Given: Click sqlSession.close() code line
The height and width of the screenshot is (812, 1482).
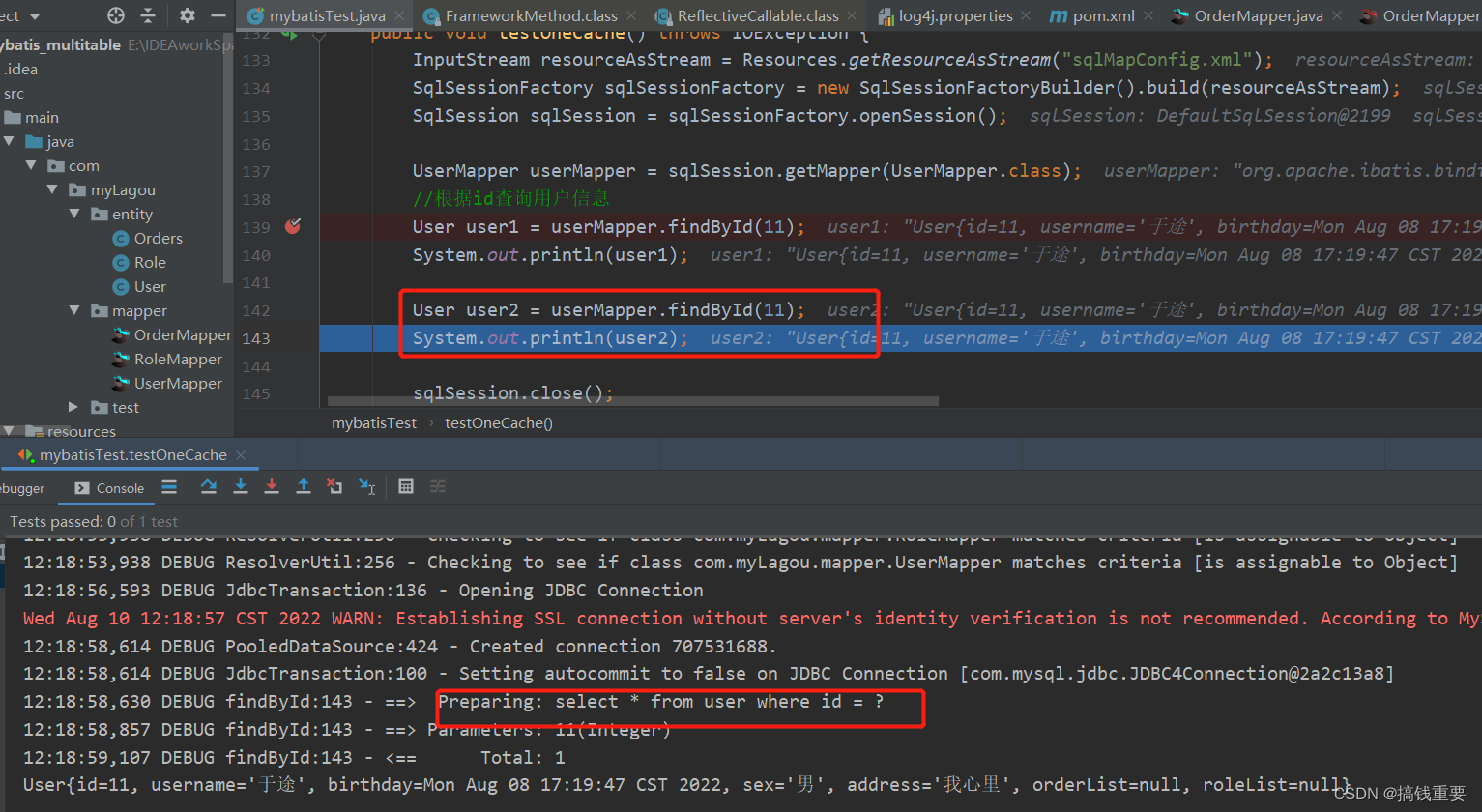Looking at the screenshot, I should 512,392.
